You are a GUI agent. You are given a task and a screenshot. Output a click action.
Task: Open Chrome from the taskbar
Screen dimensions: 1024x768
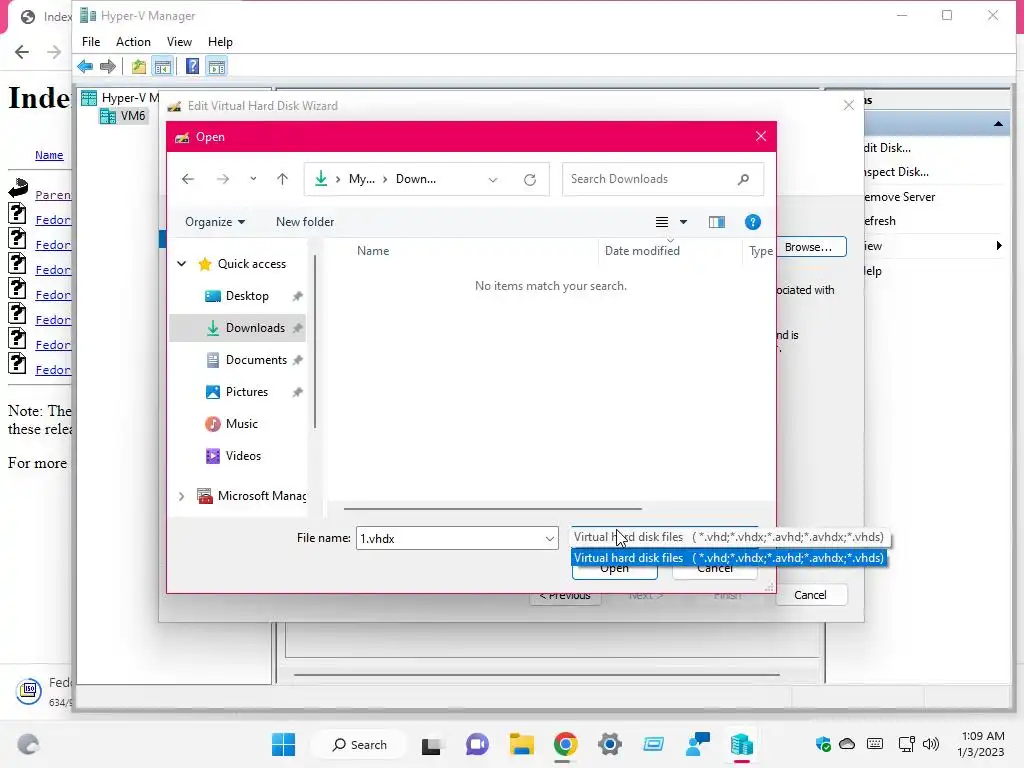coord(566,744)
